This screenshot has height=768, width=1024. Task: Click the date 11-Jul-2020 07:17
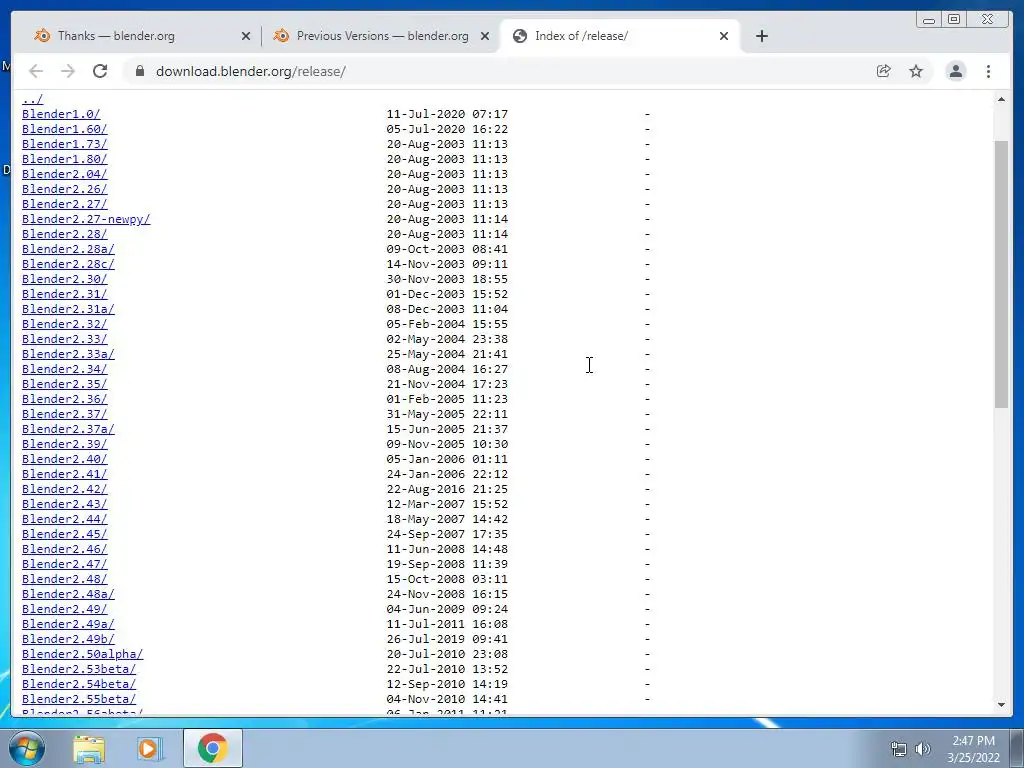coord(447,114)
